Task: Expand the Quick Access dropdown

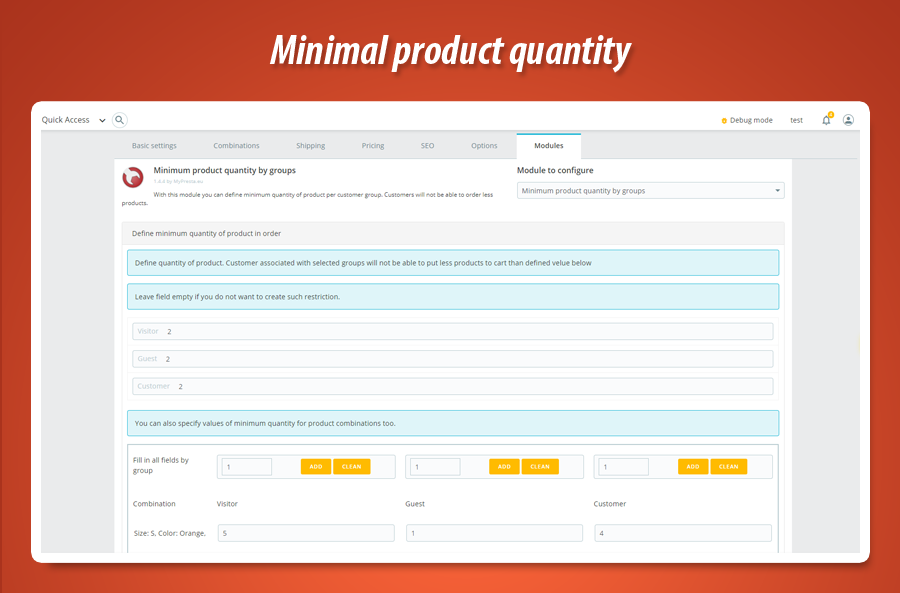Action: pos(73,120)
